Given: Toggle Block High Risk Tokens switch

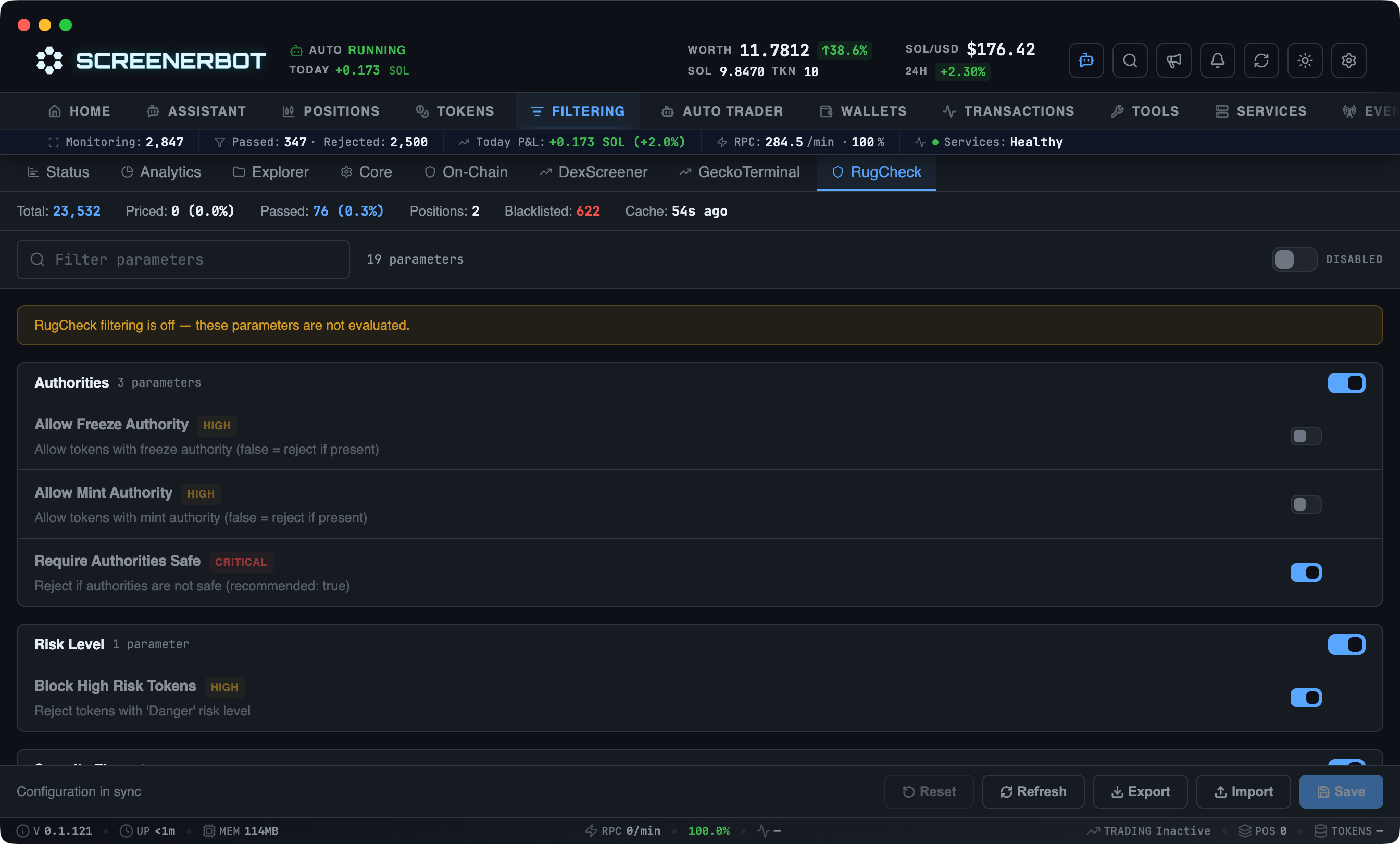Looking at the screenshot, I should pos(1306,698).
